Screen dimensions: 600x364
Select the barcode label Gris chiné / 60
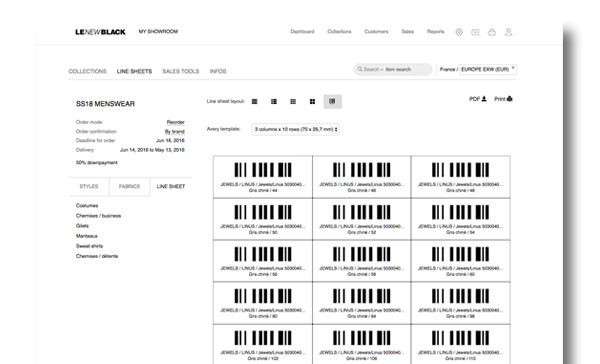tap(461, 261)
